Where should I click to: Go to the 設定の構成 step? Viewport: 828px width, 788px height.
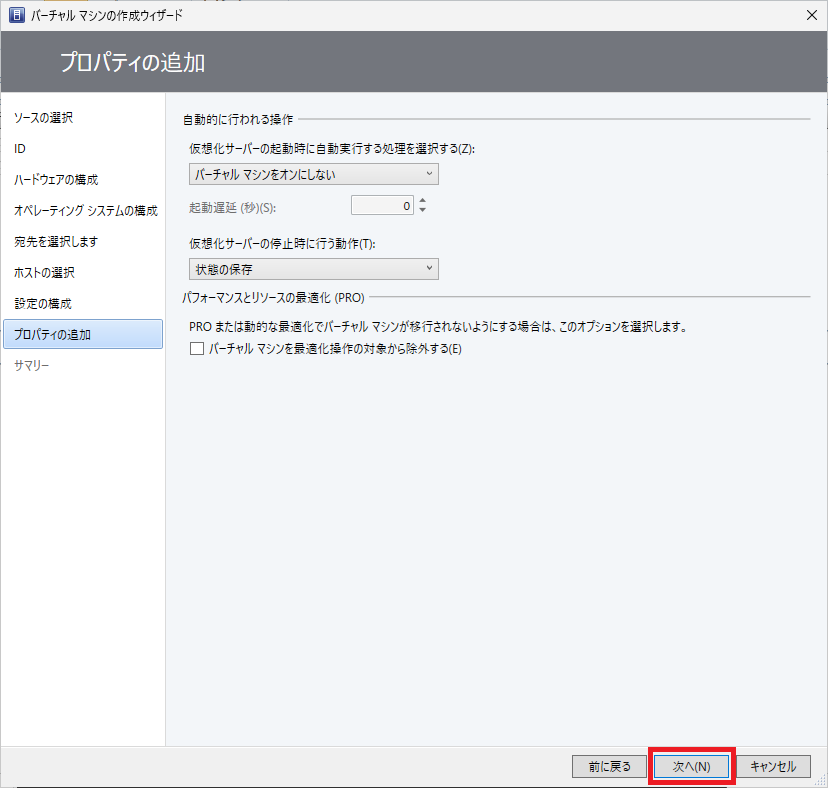[x=43, y=304]
